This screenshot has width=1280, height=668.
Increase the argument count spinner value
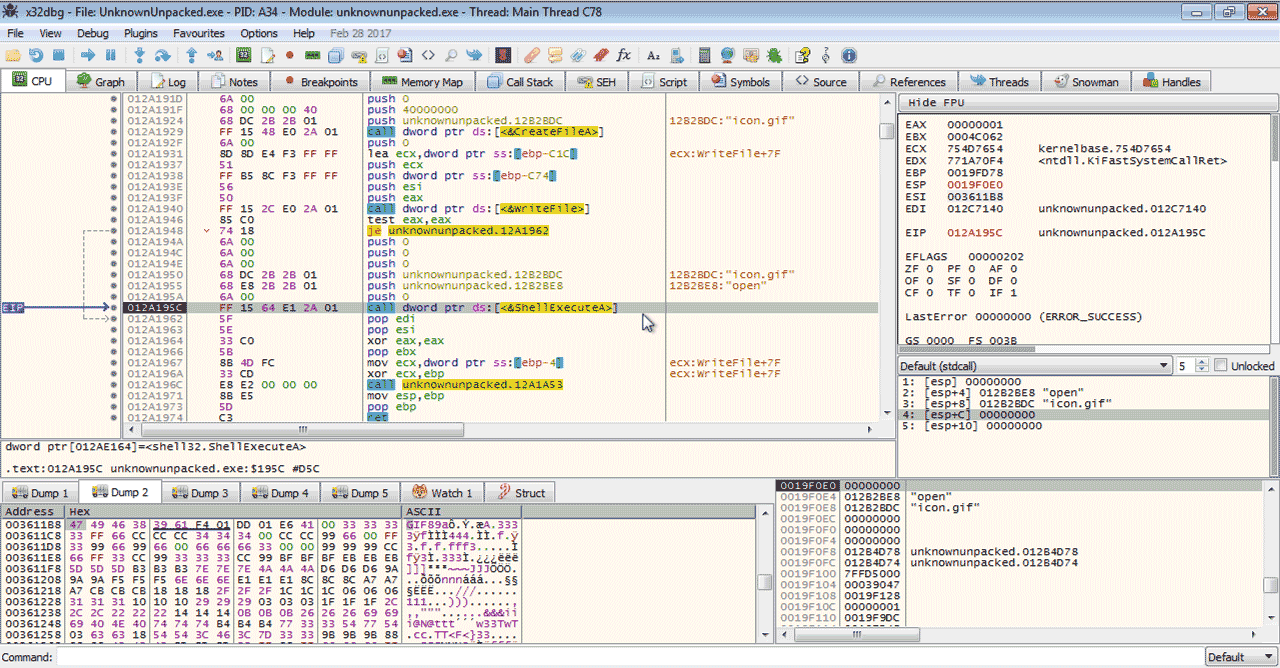1204,362
